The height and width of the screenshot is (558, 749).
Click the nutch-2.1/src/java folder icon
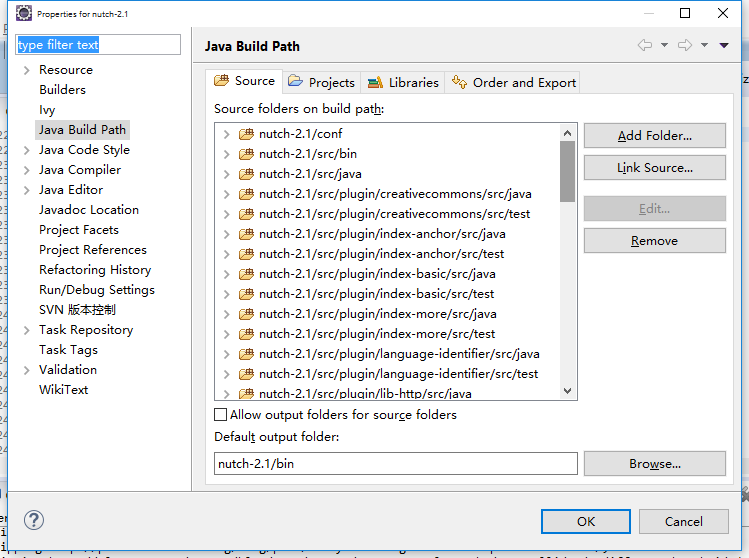pos(246,174)
